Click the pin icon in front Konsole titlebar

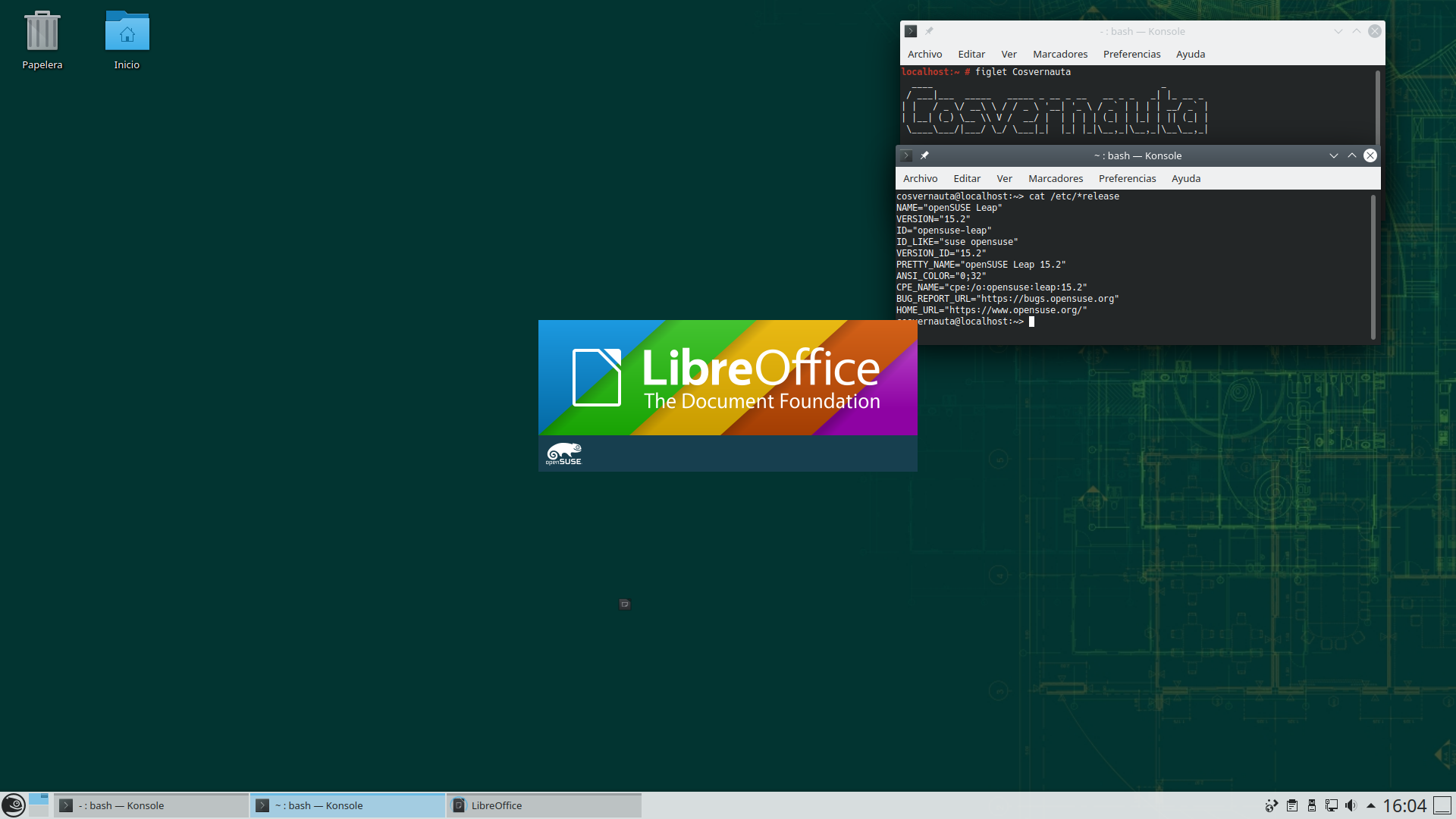click(x=924, y=155)
